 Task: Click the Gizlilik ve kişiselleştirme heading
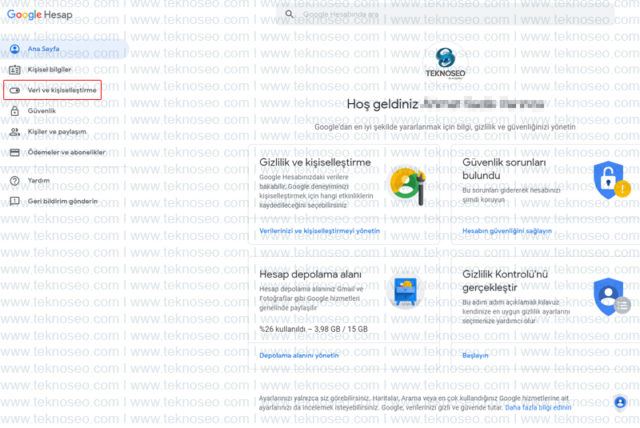[315, 162]
